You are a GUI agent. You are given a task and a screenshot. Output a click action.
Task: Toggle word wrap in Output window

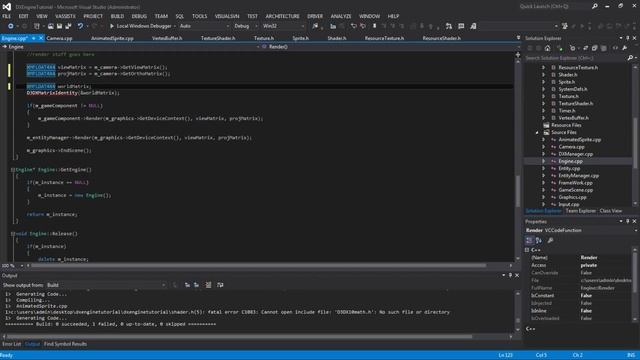pyautogui.click(x=220, y=285)
